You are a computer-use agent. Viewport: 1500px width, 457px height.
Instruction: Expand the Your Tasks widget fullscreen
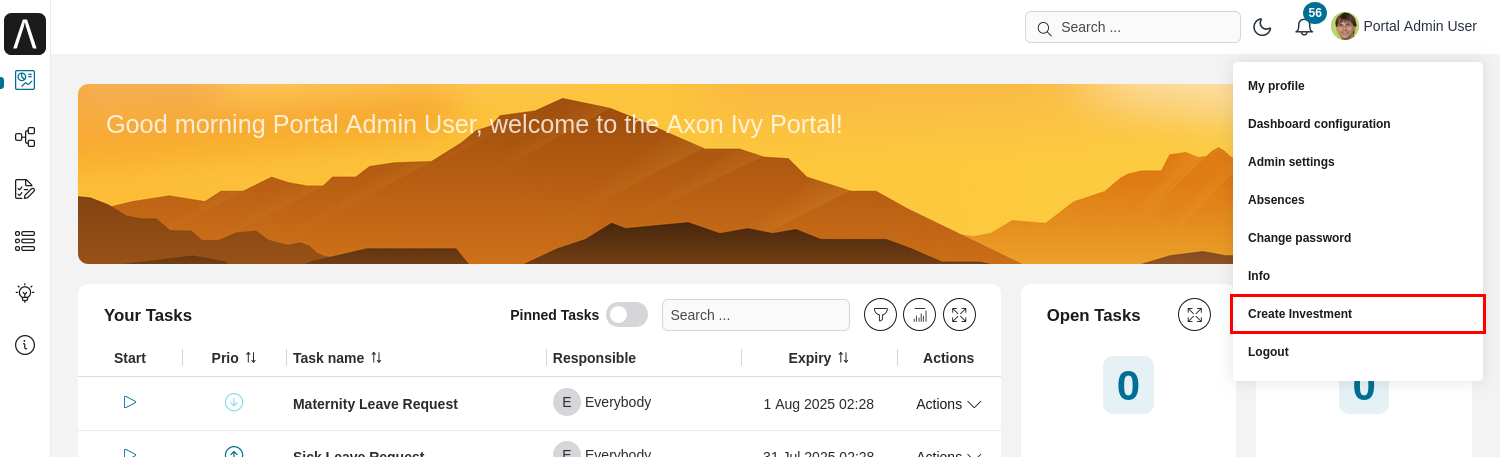(x=959, y=315)
